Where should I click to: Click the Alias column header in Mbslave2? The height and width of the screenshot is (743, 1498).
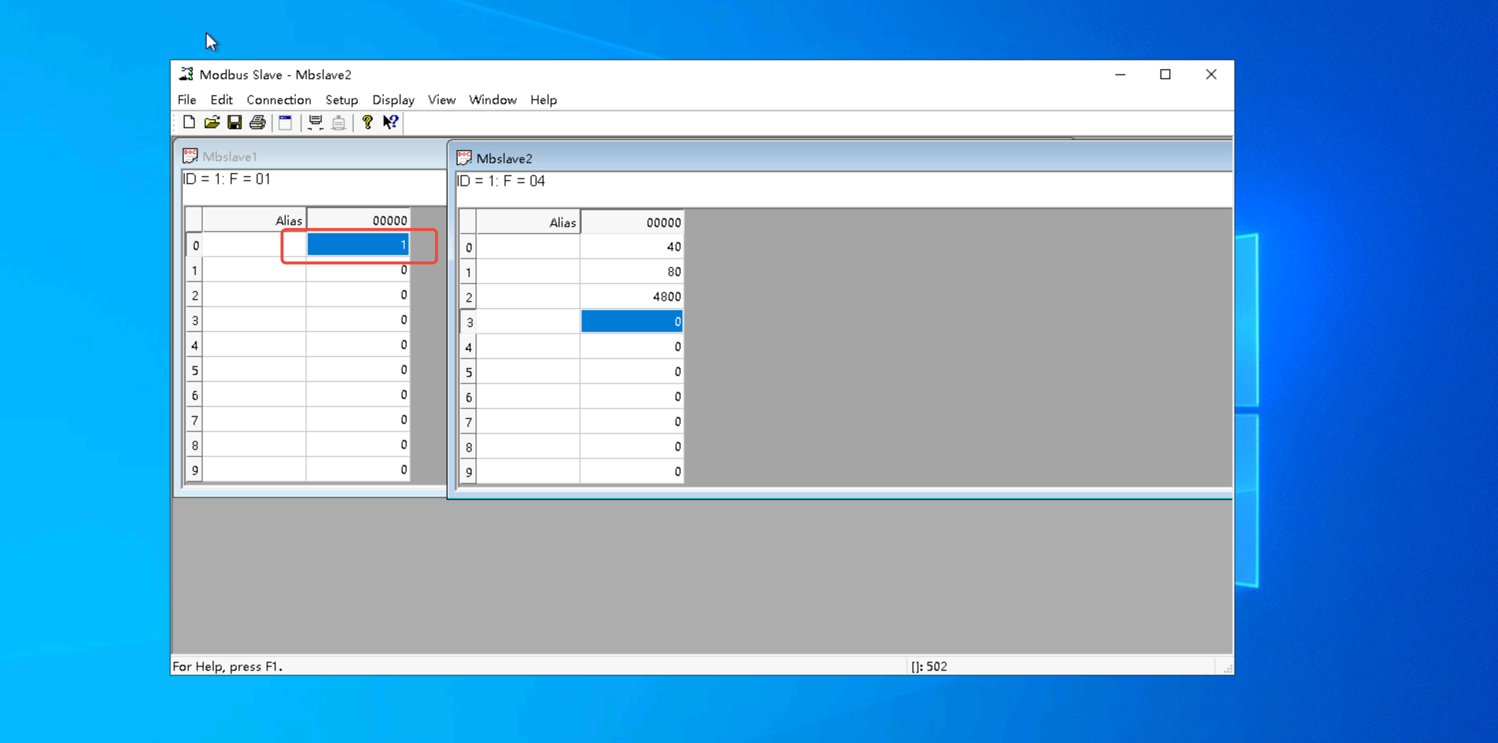coord(528,222)
